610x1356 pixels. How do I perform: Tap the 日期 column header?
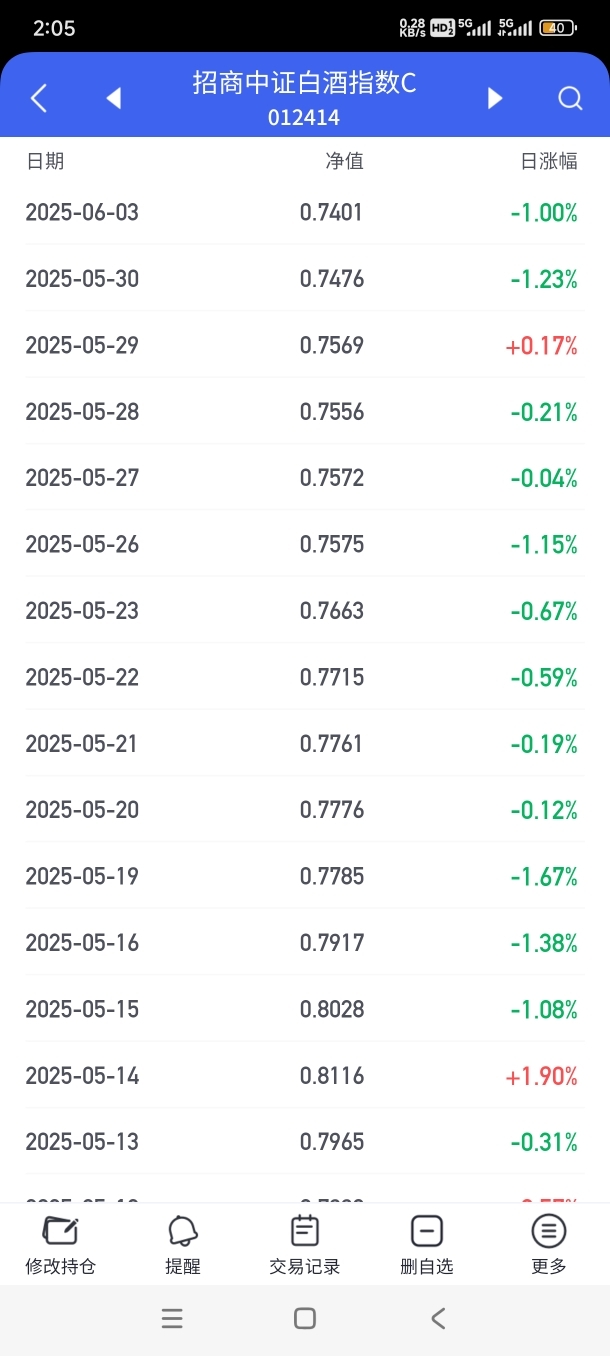(45, 161)
